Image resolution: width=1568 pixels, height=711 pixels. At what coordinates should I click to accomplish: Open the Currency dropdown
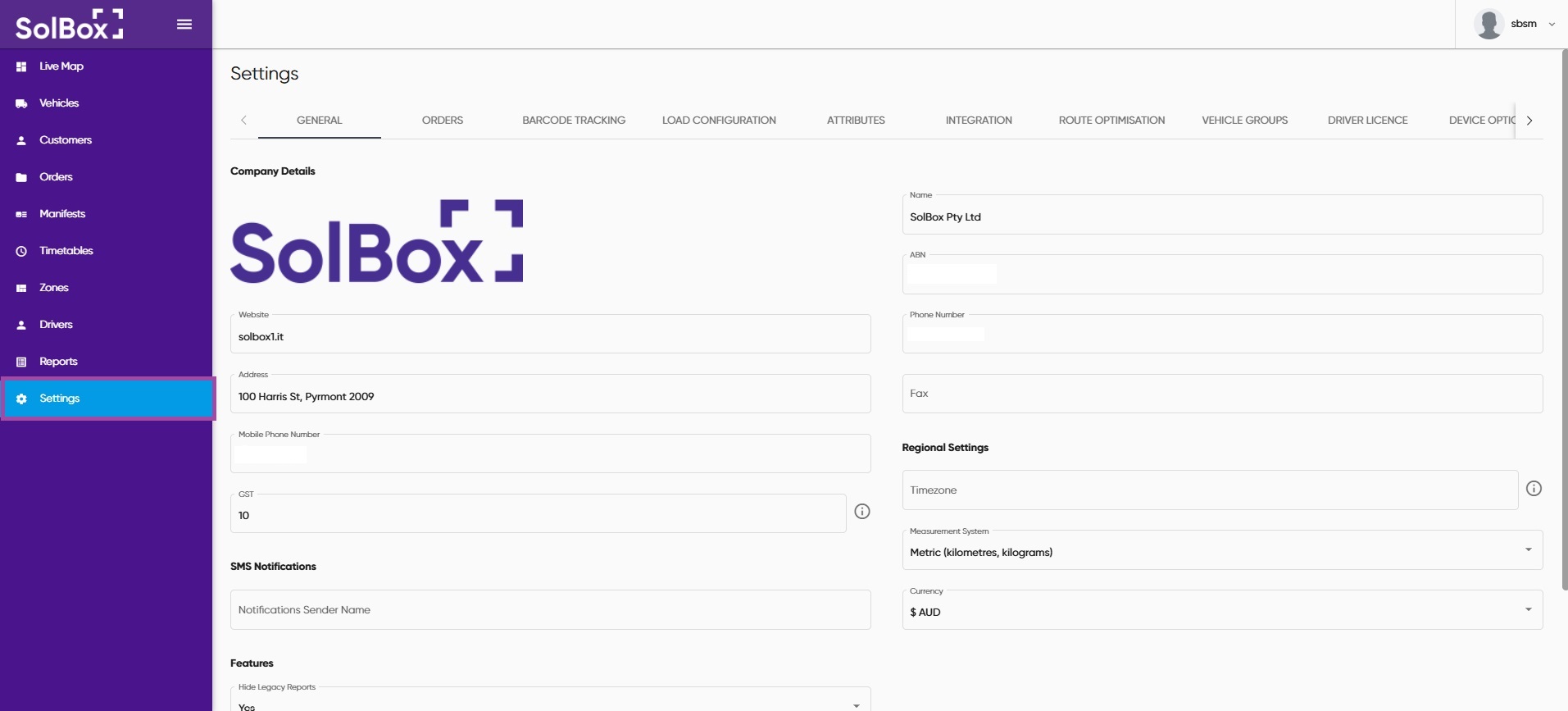click(1222, 610)
